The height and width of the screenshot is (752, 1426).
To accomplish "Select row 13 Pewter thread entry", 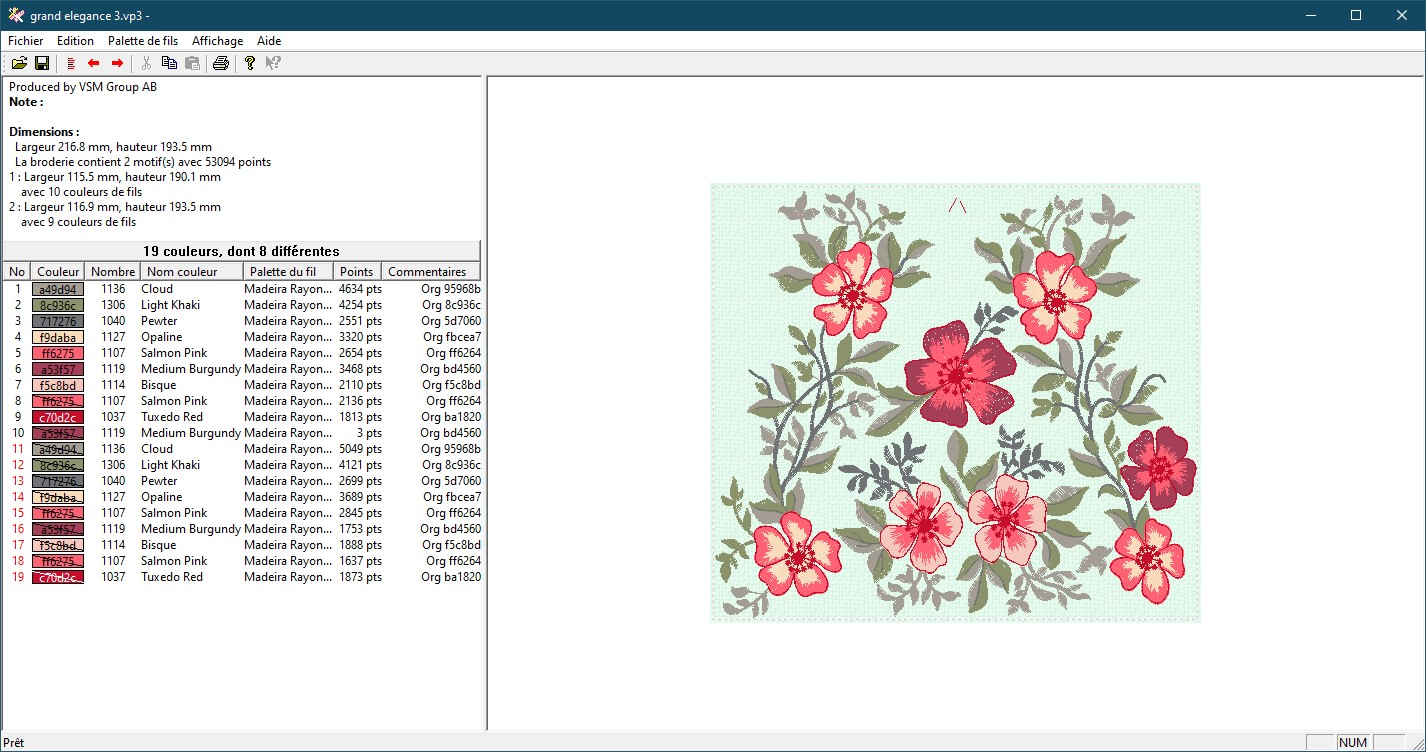I will (x=159, y=481).
